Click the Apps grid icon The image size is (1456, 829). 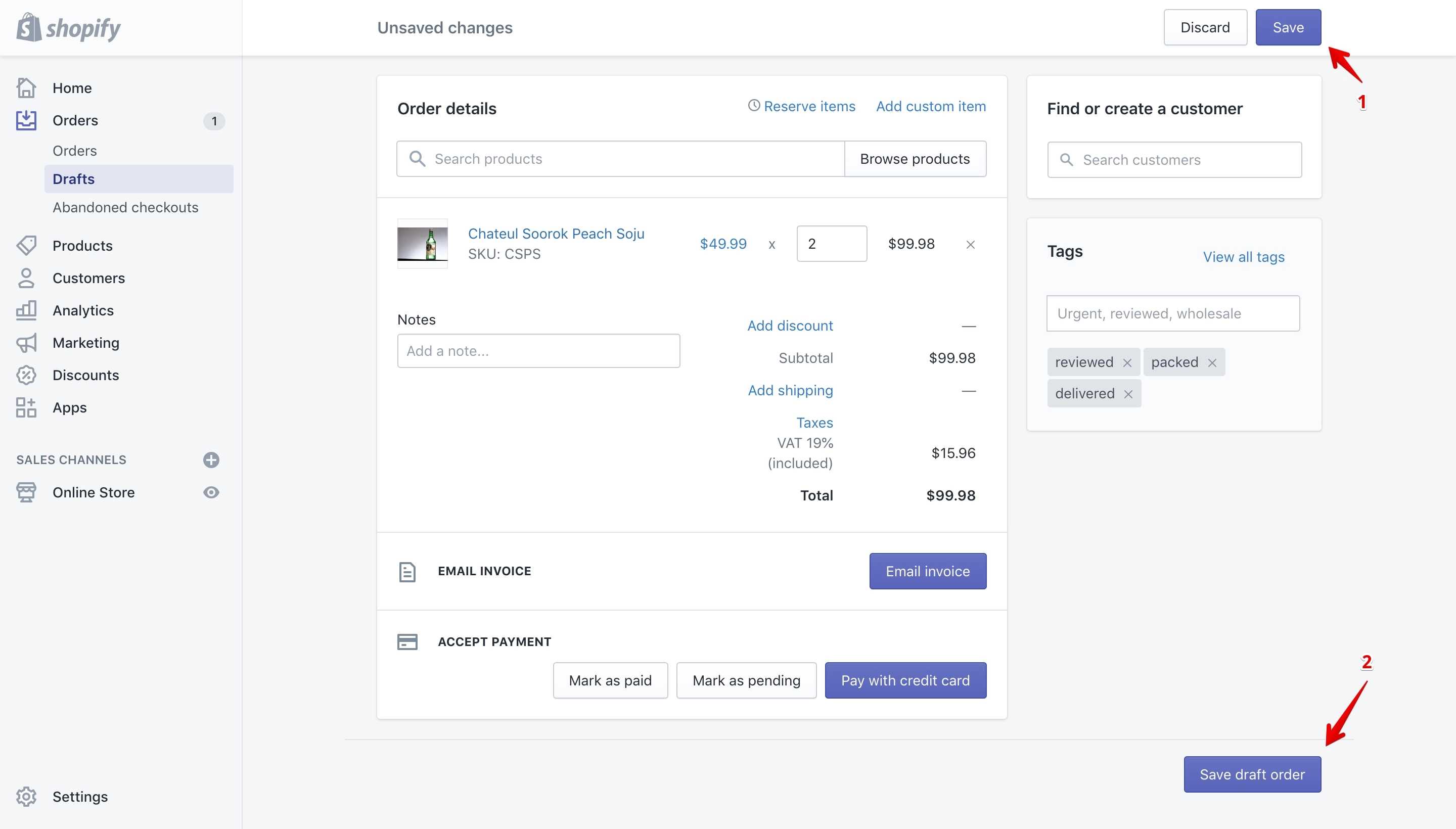(x=26, y=407)
